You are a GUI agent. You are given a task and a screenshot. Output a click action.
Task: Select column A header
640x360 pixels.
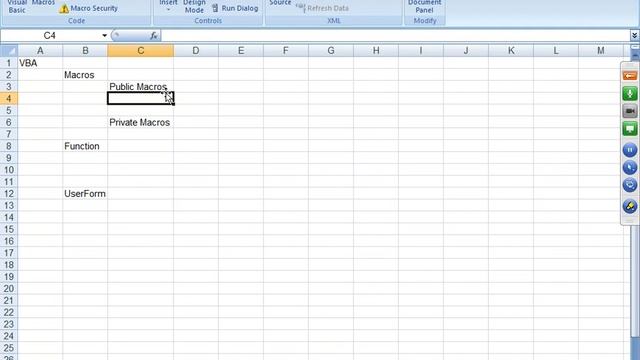click(x=40, y=51)
